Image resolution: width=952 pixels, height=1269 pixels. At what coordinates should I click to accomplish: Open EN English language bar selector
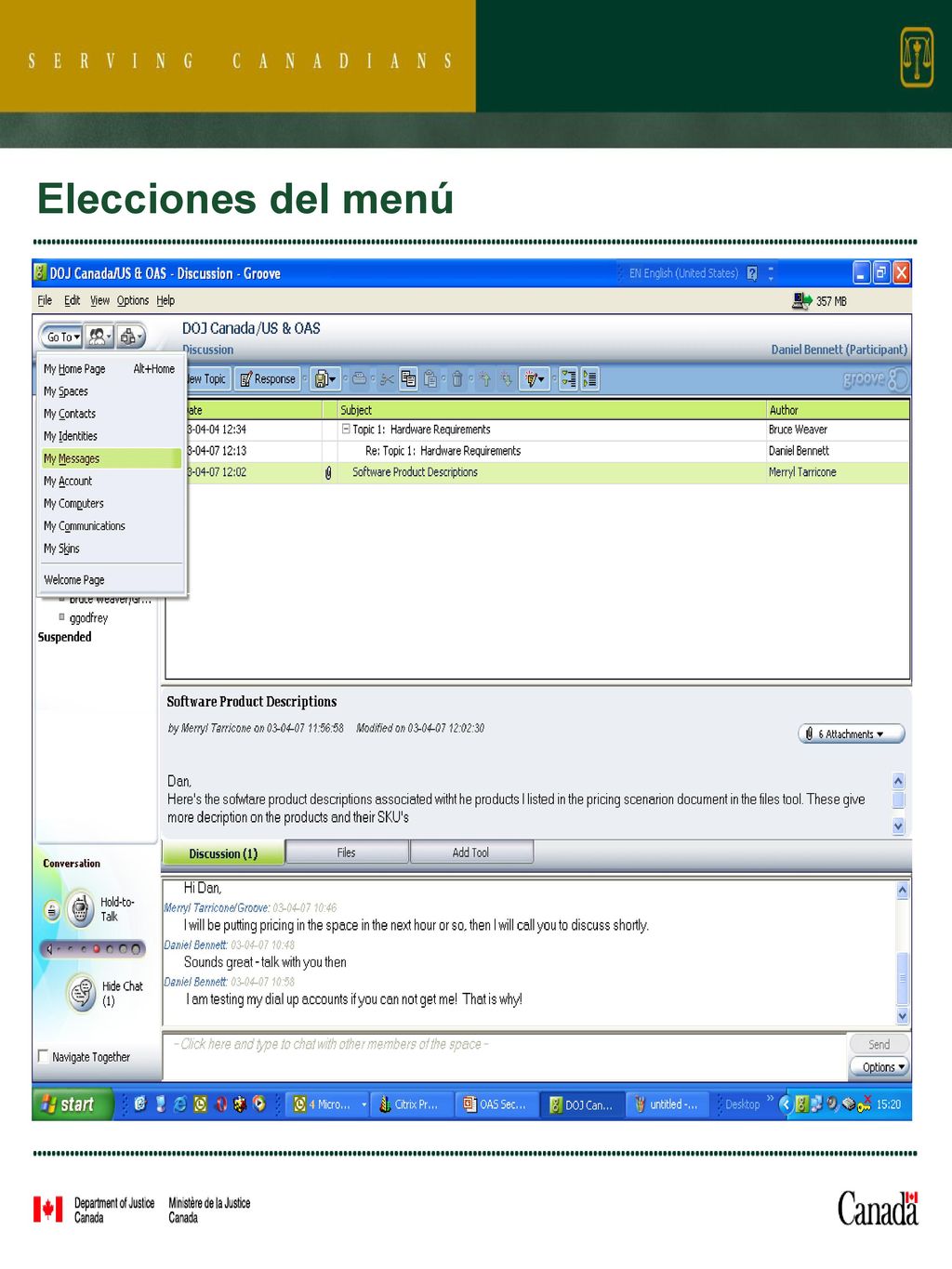683,273
